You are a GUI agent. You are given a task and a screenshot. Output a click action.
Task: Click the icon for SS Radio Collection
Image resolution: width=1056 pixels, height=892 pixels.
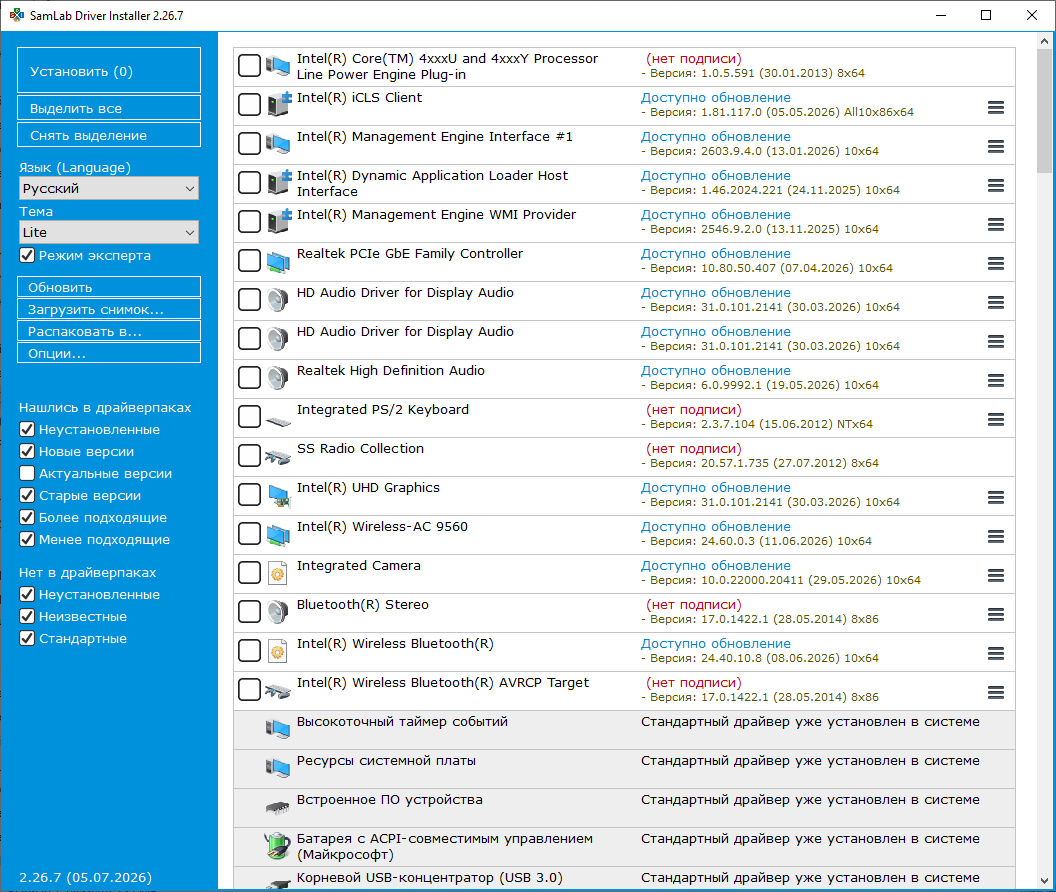(277, 457)
